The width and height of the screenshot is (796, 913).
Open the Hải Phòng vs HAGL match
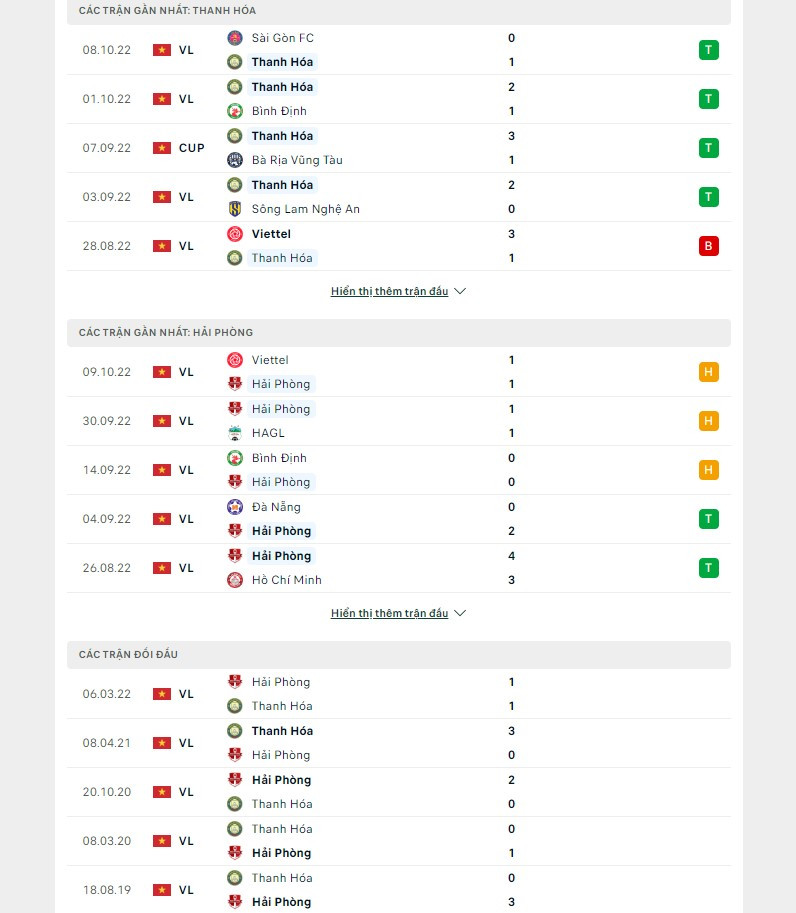398,421
